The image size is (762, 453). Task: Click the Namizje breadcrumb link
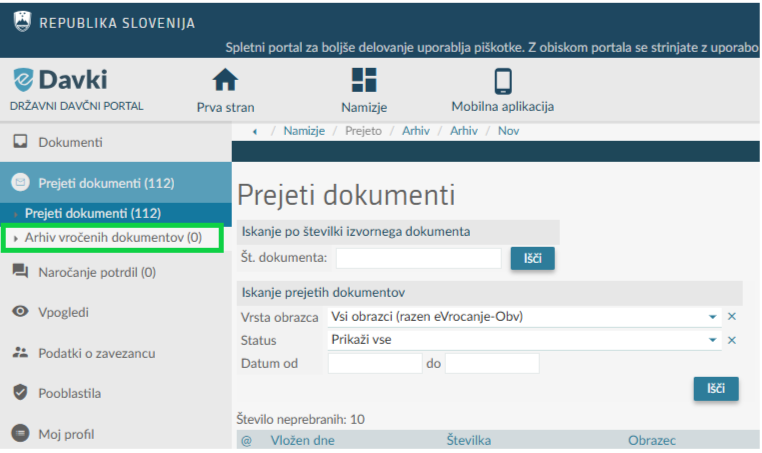pos(307,131)
